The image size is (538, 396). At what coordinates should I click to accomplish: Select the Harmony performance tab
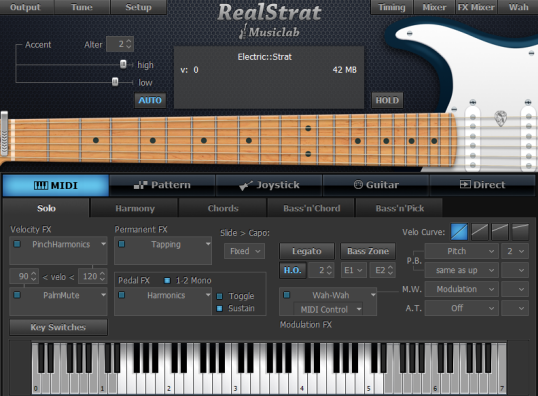click(134, 208)
